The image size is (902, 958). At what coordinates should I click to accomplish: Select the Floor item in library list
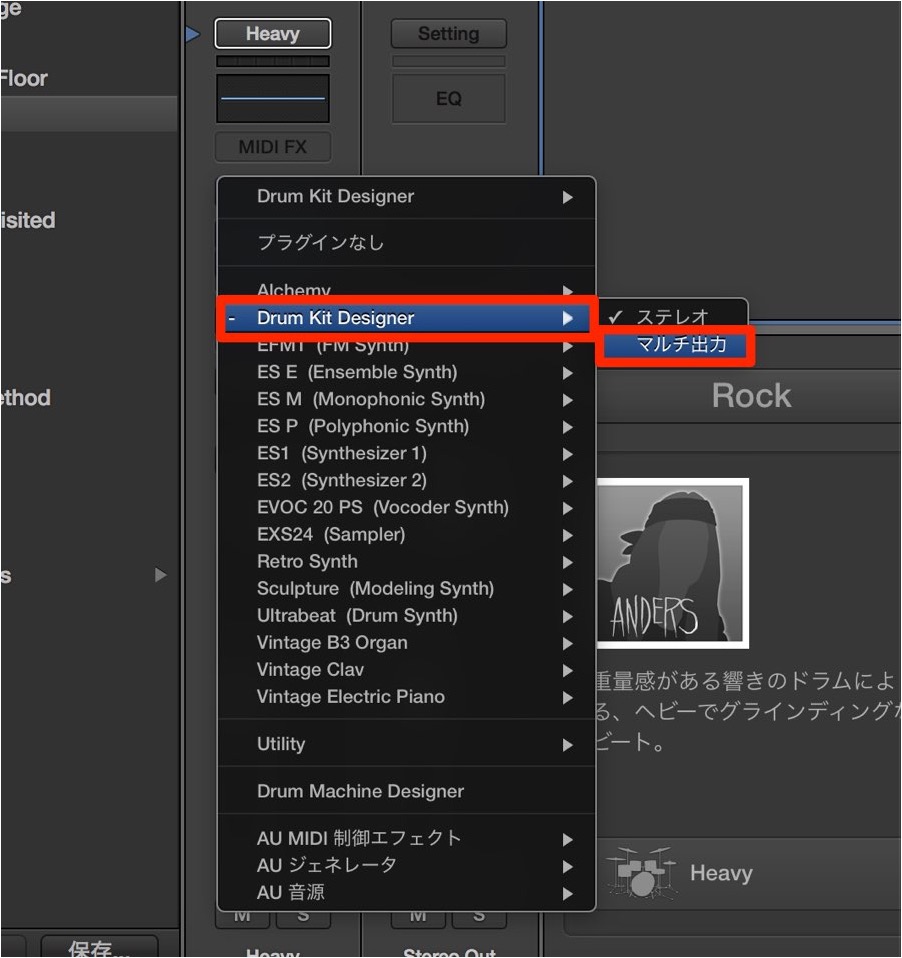pos(24,78)
